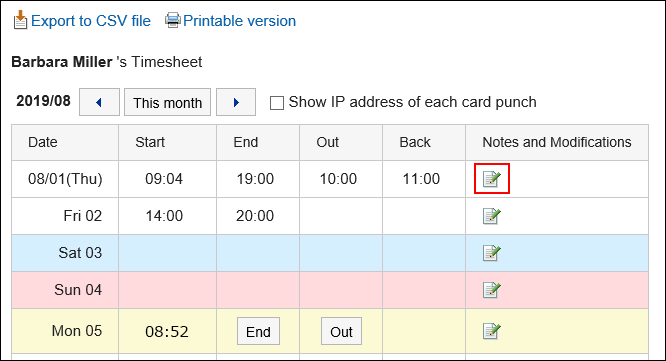Open edit note icon for 08/01(Thu) row

(x=491, y=179)
